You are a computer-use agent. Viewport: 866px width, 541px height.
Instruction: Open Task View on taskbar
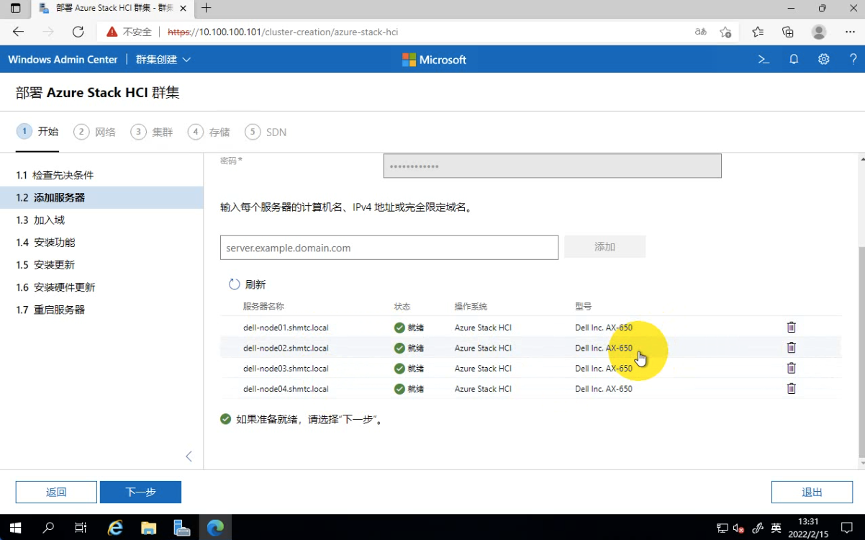[81, 528]
